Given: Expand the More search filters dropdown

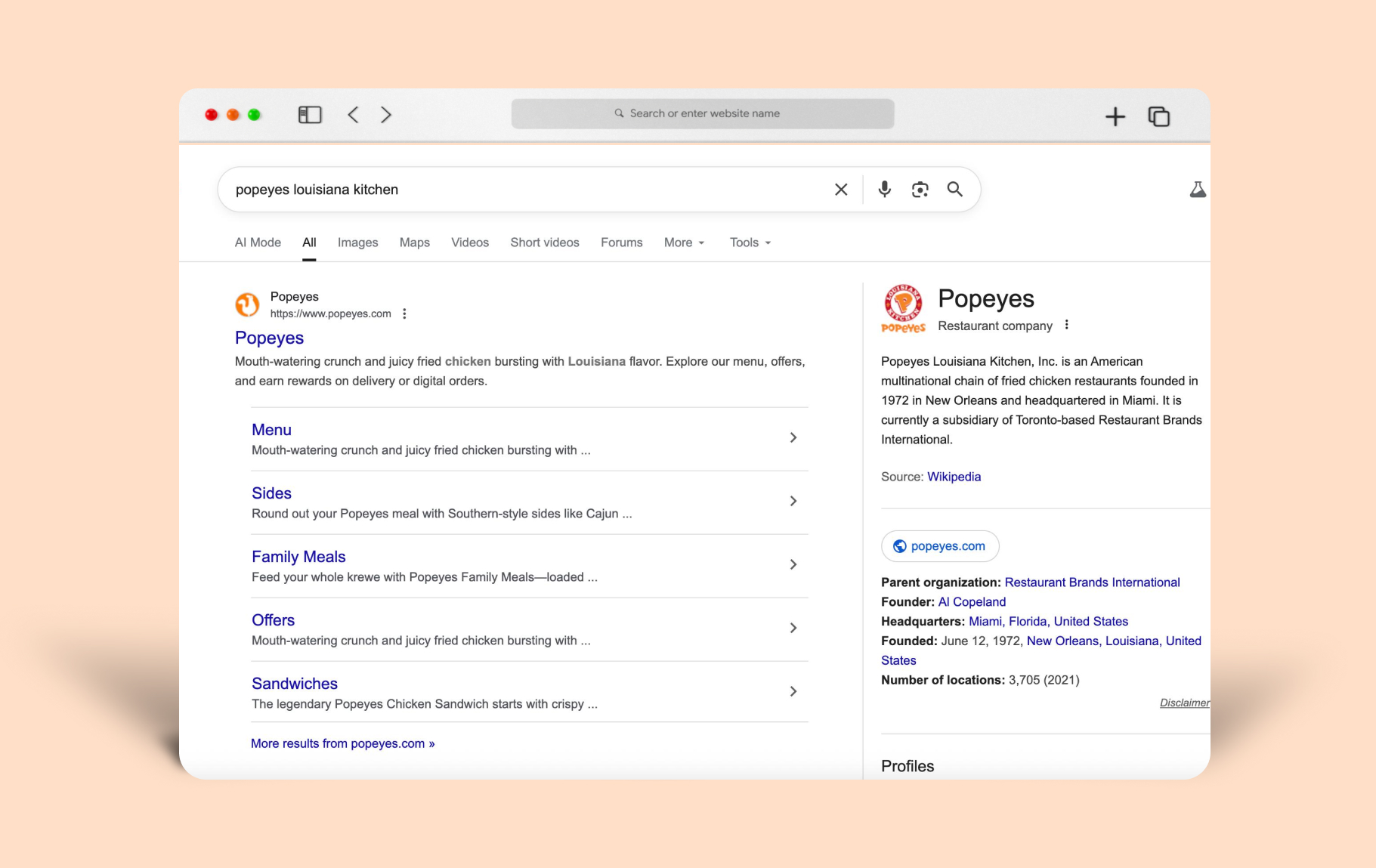Looking at the screenshot, I should point(684,242).
